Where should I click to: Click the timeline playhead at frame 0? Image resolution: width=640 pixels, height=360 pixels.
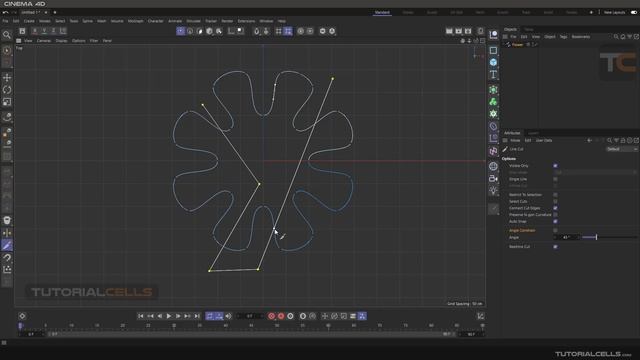[20, 326]
